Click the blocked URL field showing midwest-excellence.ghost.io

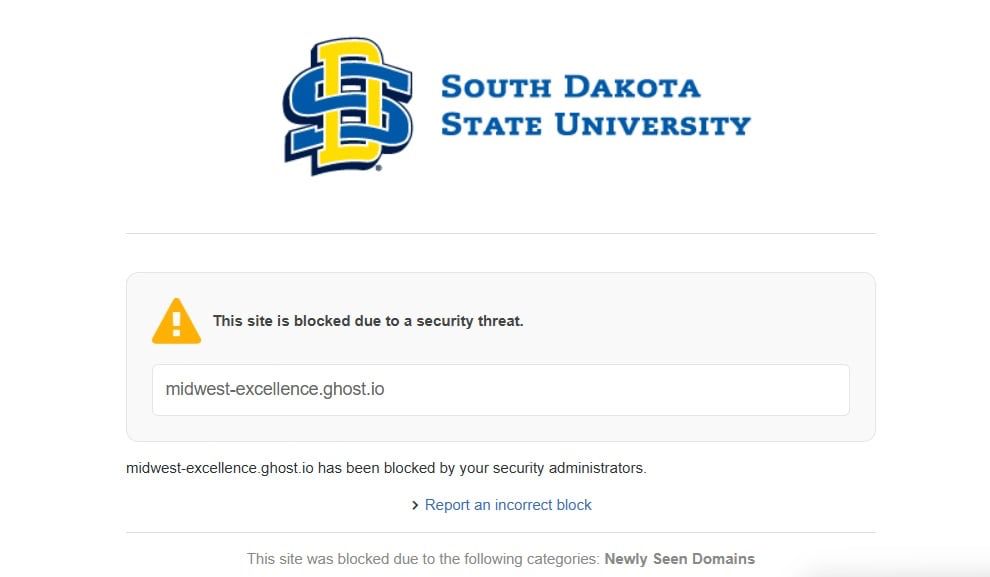[x=500, y=389]
